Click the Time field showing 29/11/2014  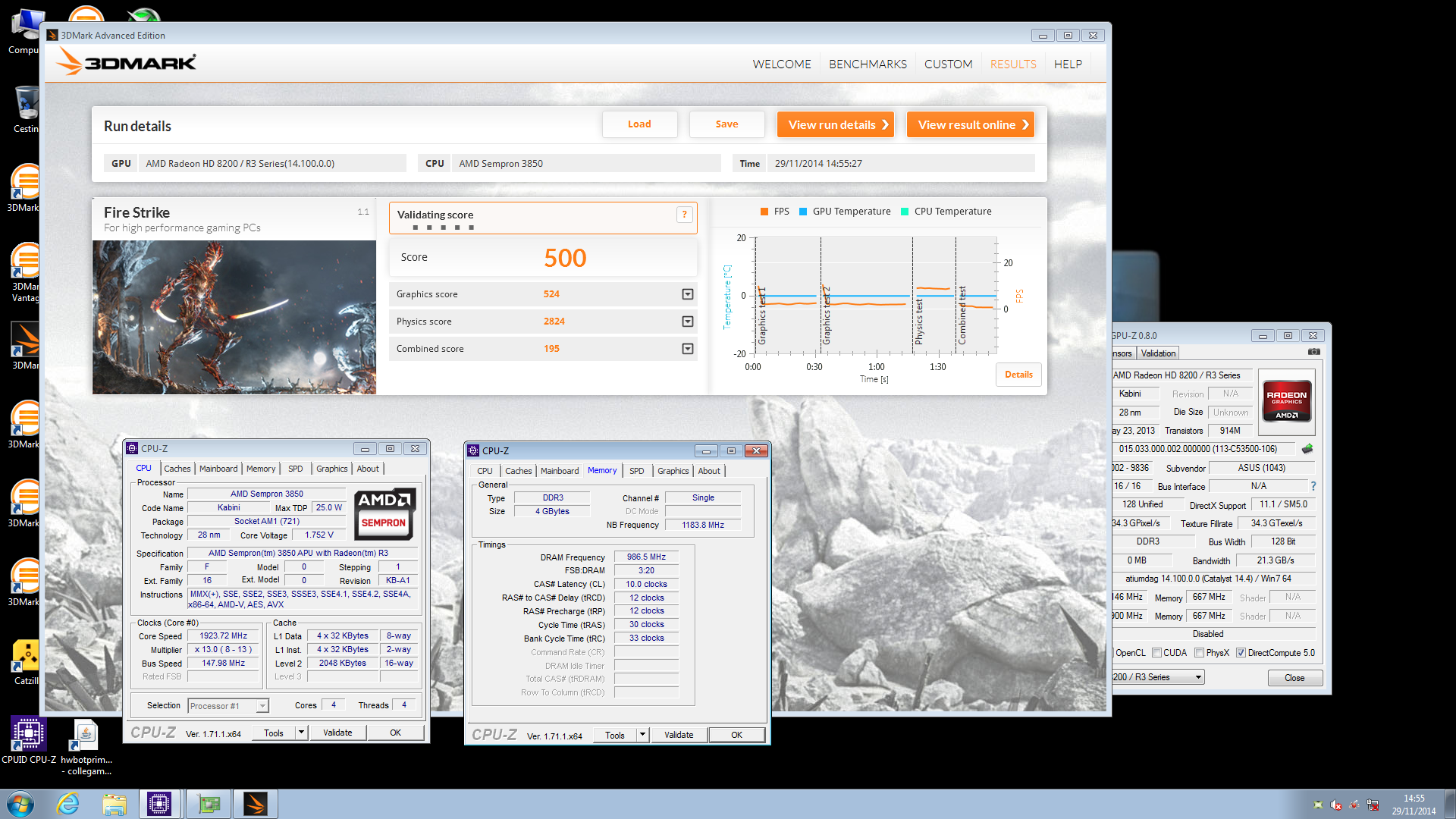click(x=901, y=164)
